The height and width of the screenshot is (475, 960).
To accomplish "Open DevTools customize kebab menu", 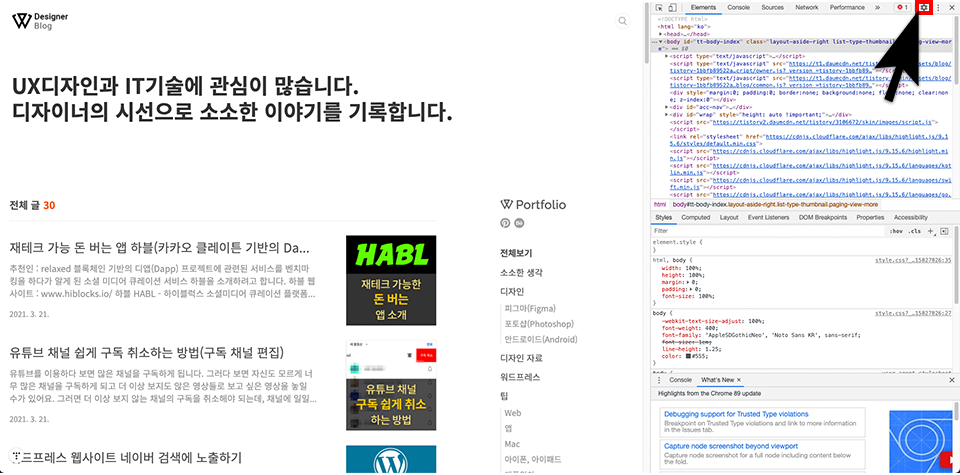I will point(939,7).
